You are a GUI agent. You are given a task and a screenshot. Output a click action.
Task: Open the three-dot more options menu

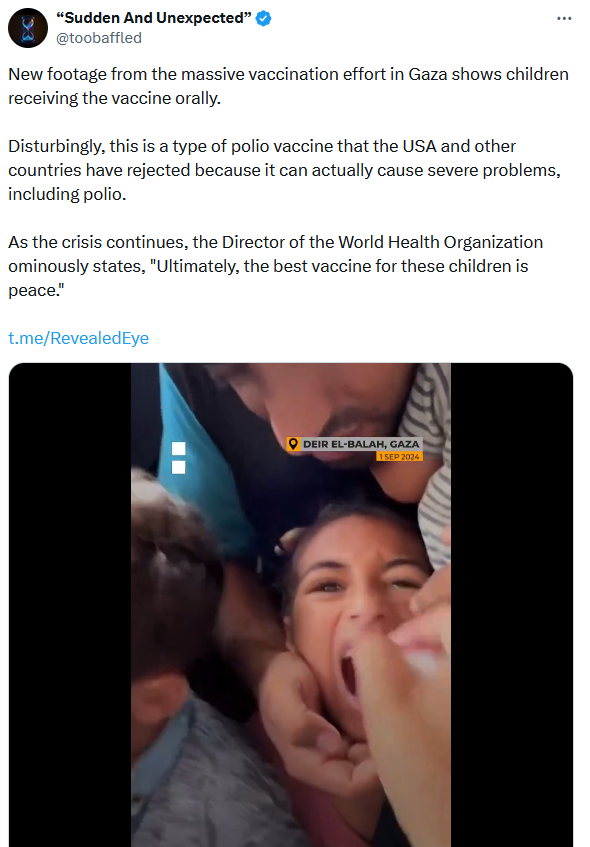click(x=564, y=18)
